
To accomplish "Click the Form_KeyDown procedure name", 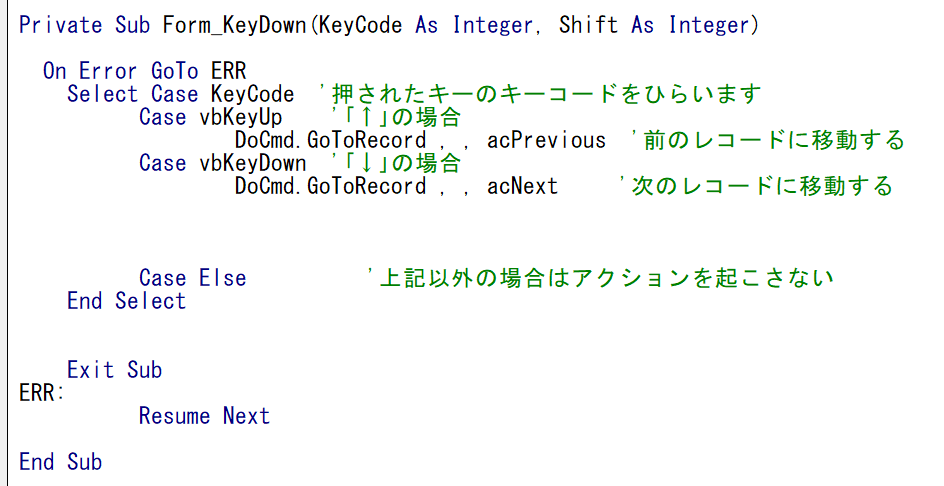I will (x=234, y=25).
